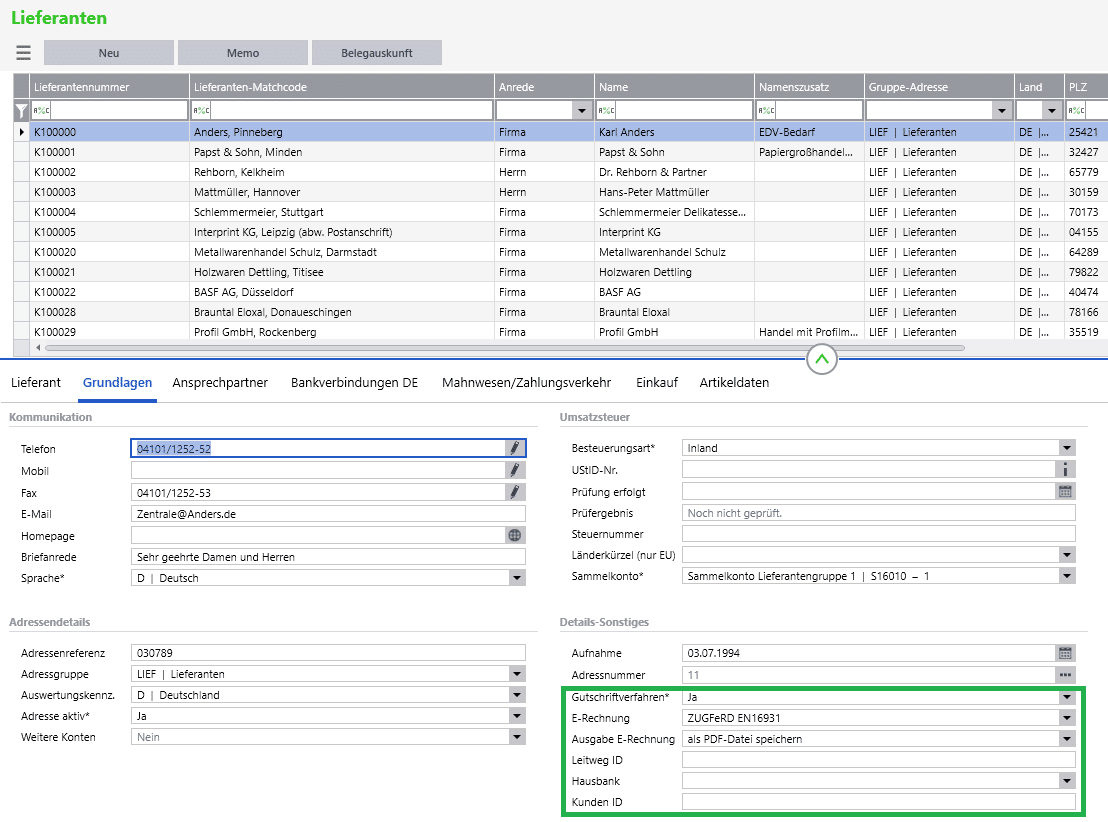Open the Sprache dropdown

pos(517,578)
